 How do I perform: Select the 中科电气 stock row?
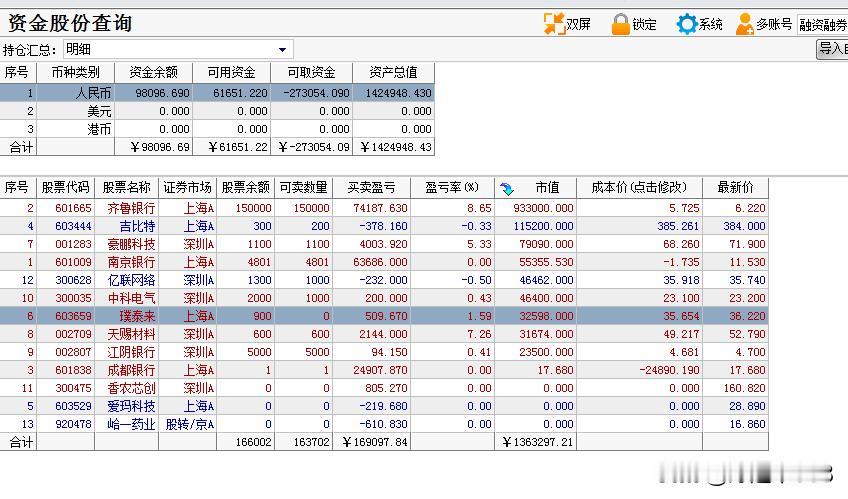click(384, 298)
